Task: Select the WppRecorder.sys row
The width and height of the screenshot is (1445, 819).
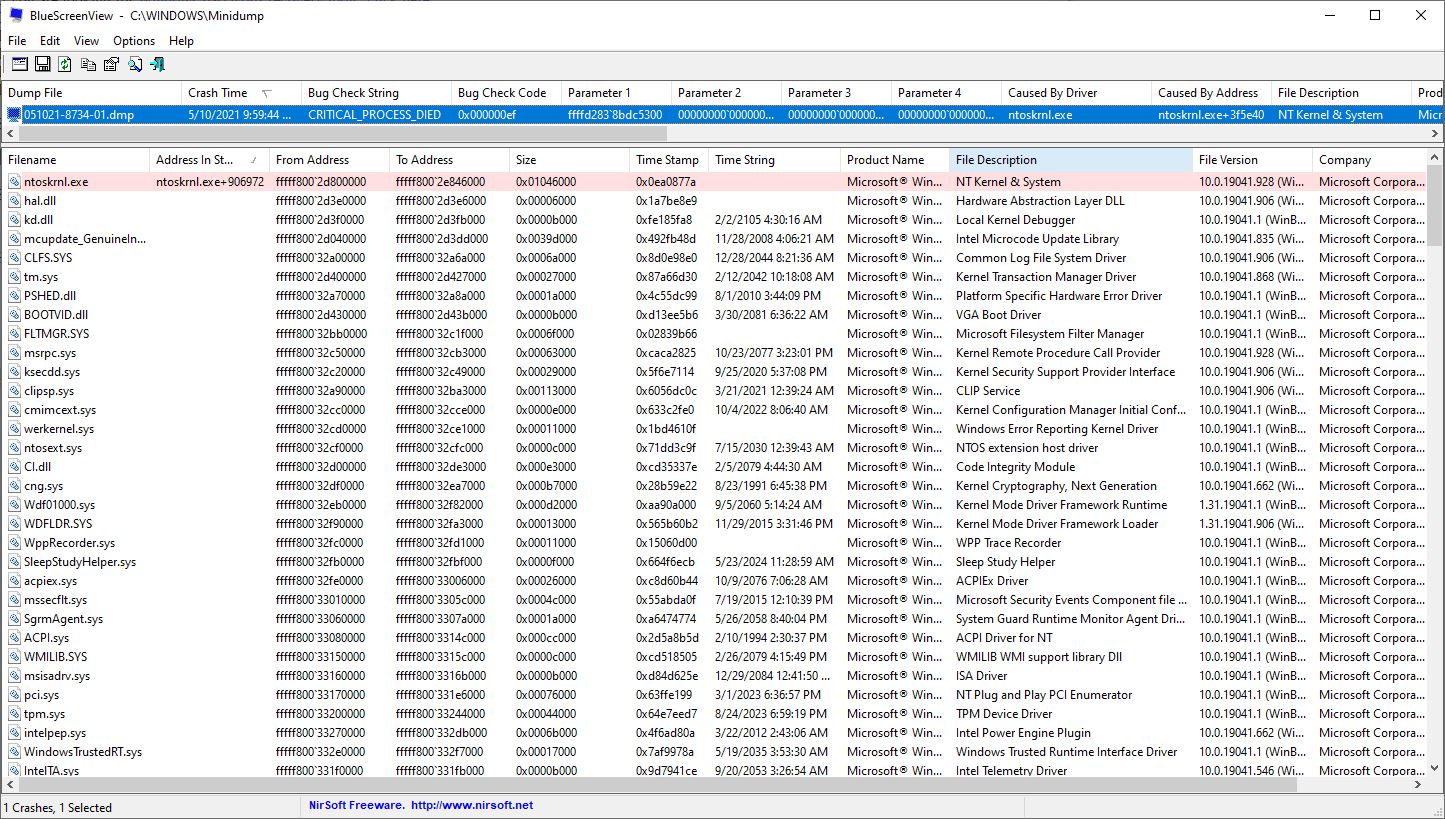Action: pos(714,543)
